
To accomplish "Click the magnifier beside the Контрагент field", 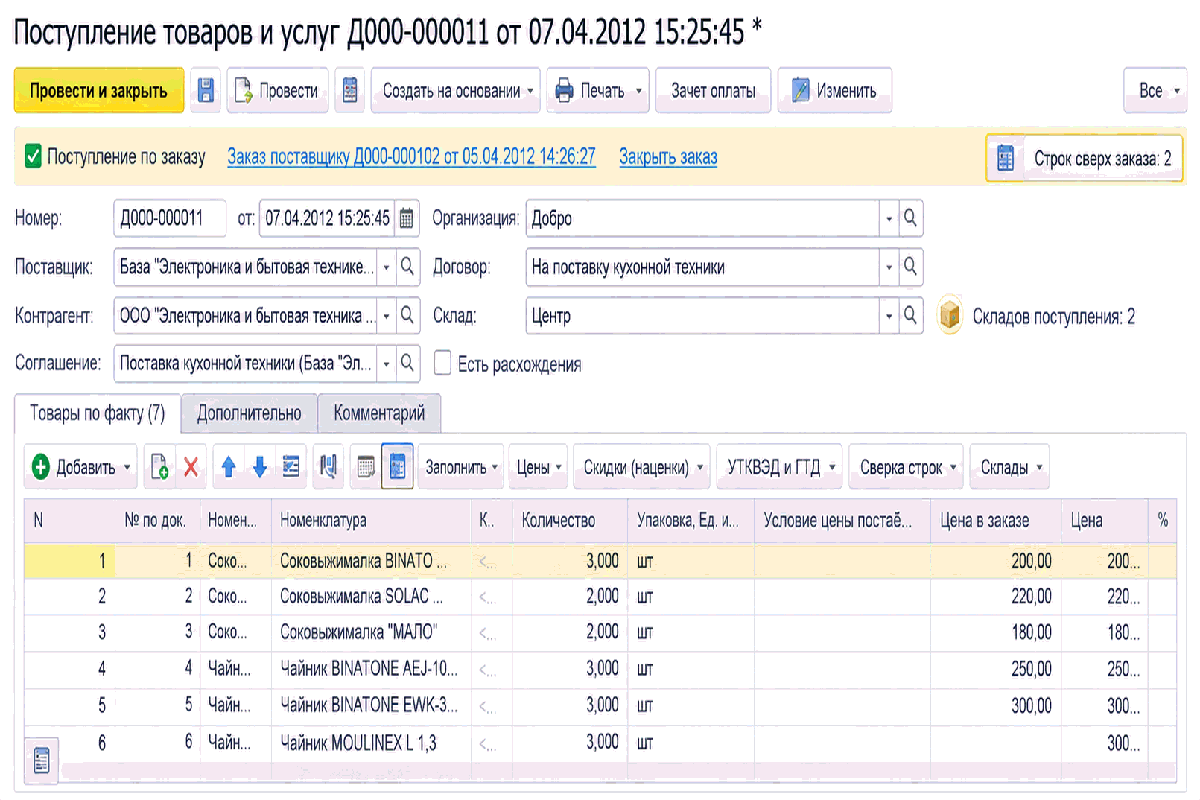I will pos(407,316).
